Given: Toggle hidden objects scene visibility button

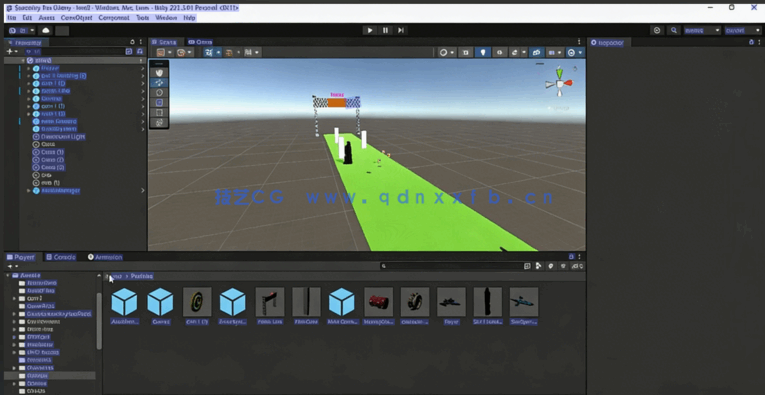Looking at the screenshot, I should [536, 52].
